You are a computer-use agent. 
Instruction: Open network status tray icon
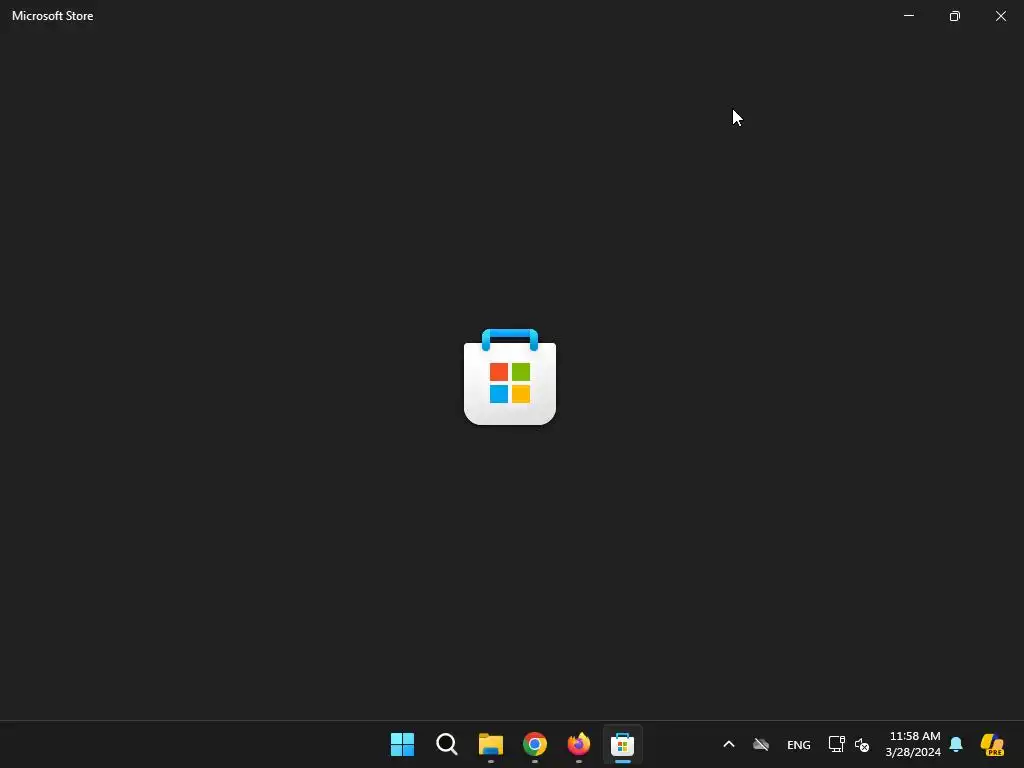click(837, 744)
